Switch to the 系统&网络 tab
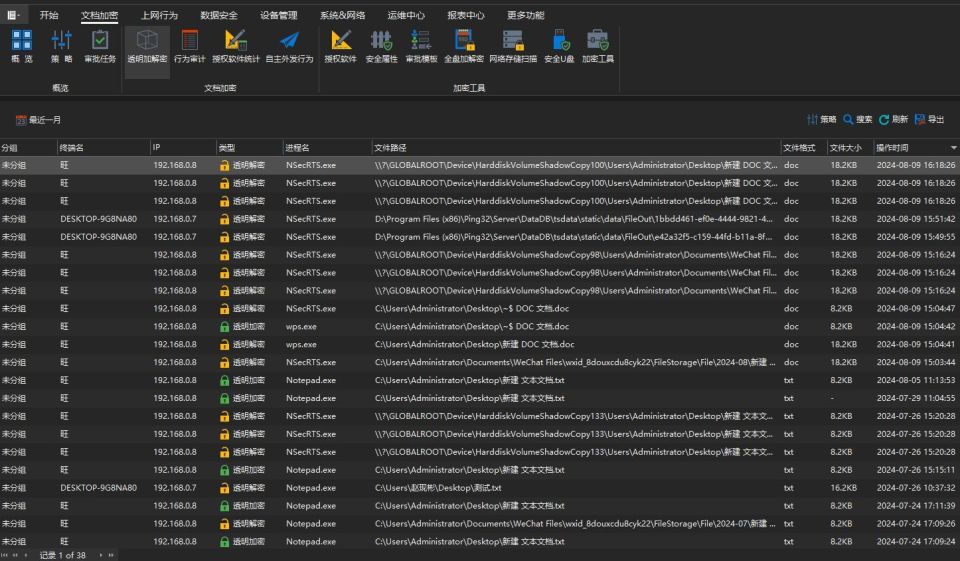This screenshot has height=561, width=960. (x=342, y=15)
